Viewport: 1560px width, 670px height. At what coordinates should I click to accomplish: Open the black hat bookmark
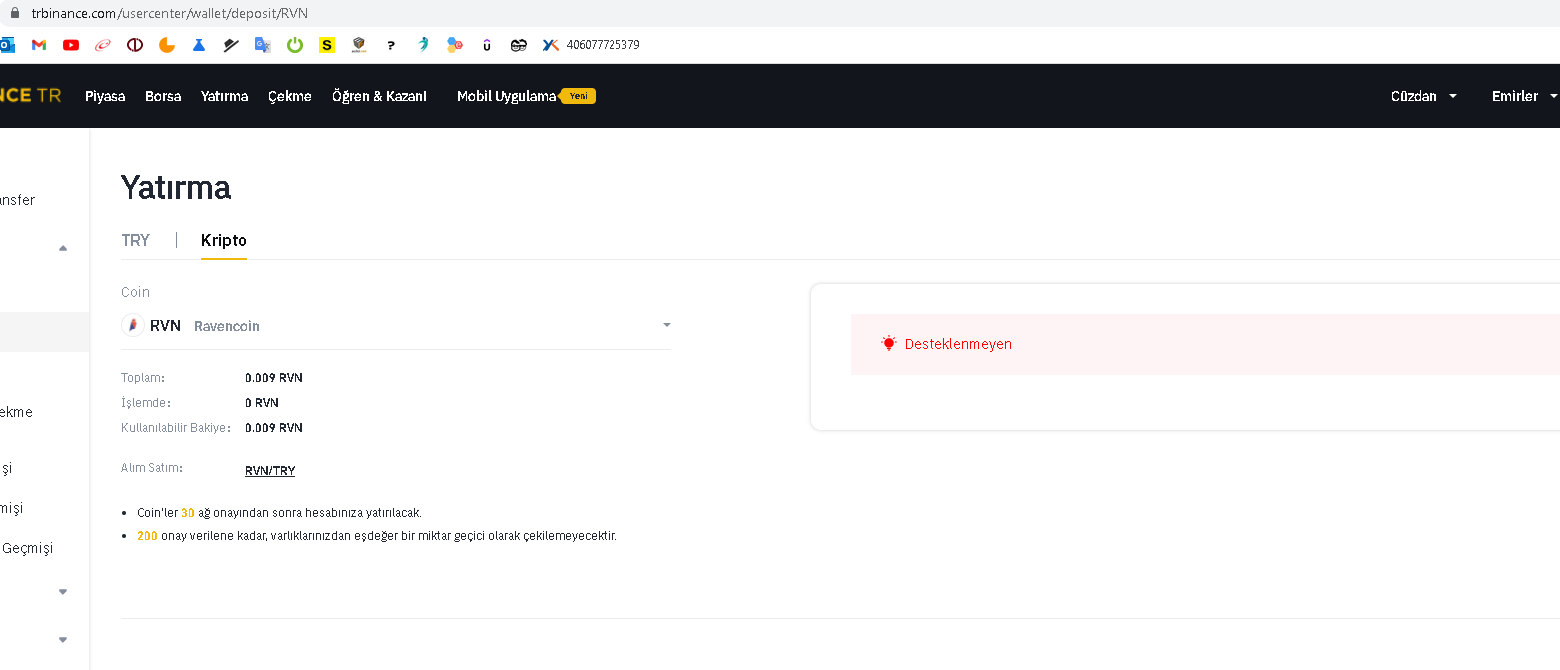click(x=231, y=45)
